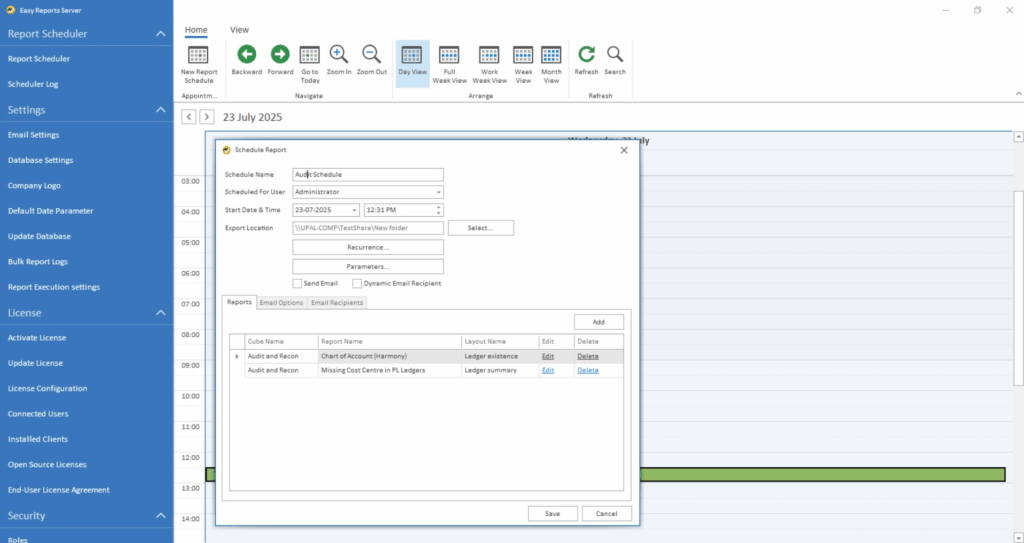Switch to the Email Options tab

click(x=281, y=303)
